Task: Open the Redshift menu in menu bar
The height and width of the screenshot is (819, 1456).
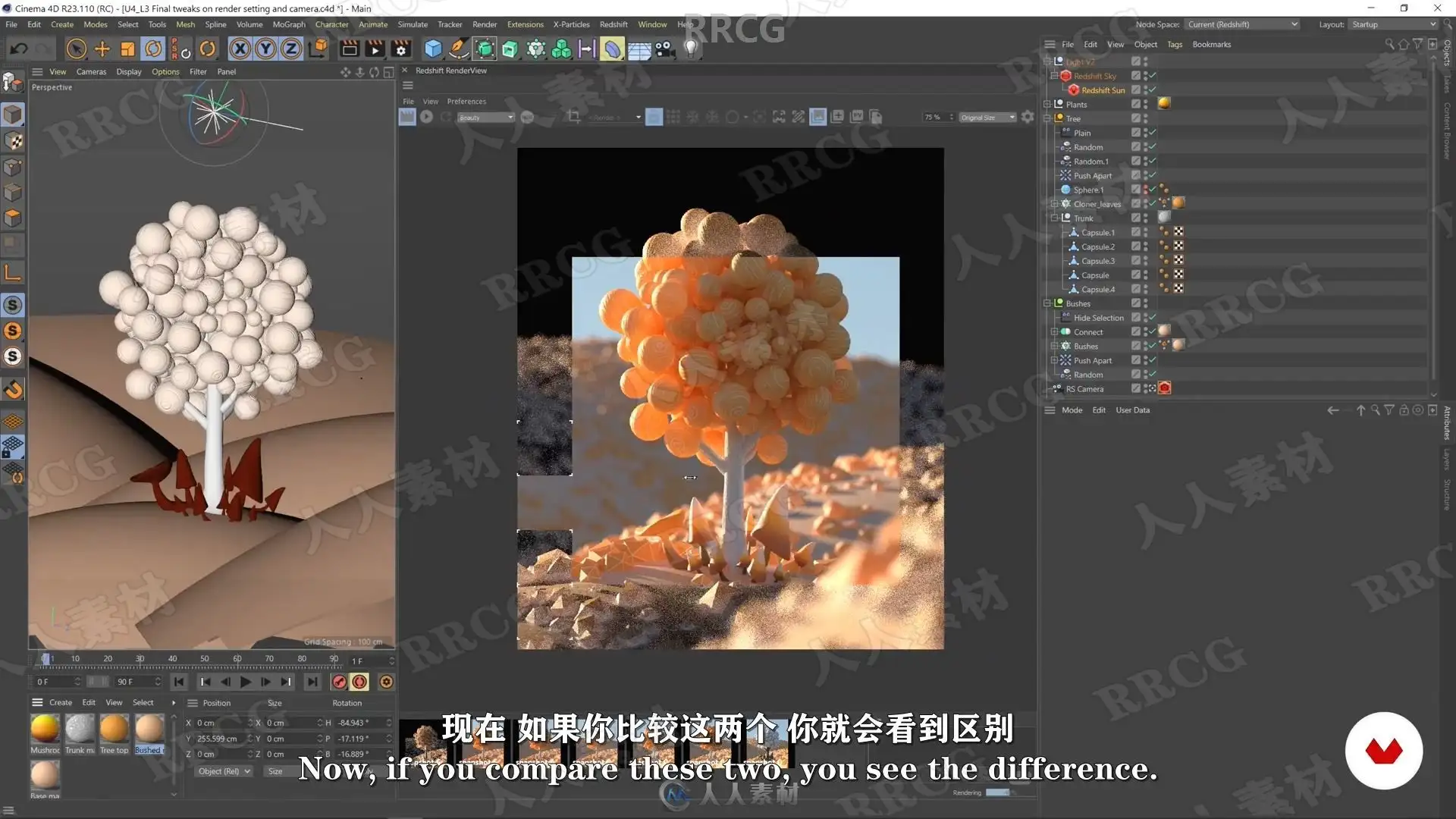Action: coord(613,24)
